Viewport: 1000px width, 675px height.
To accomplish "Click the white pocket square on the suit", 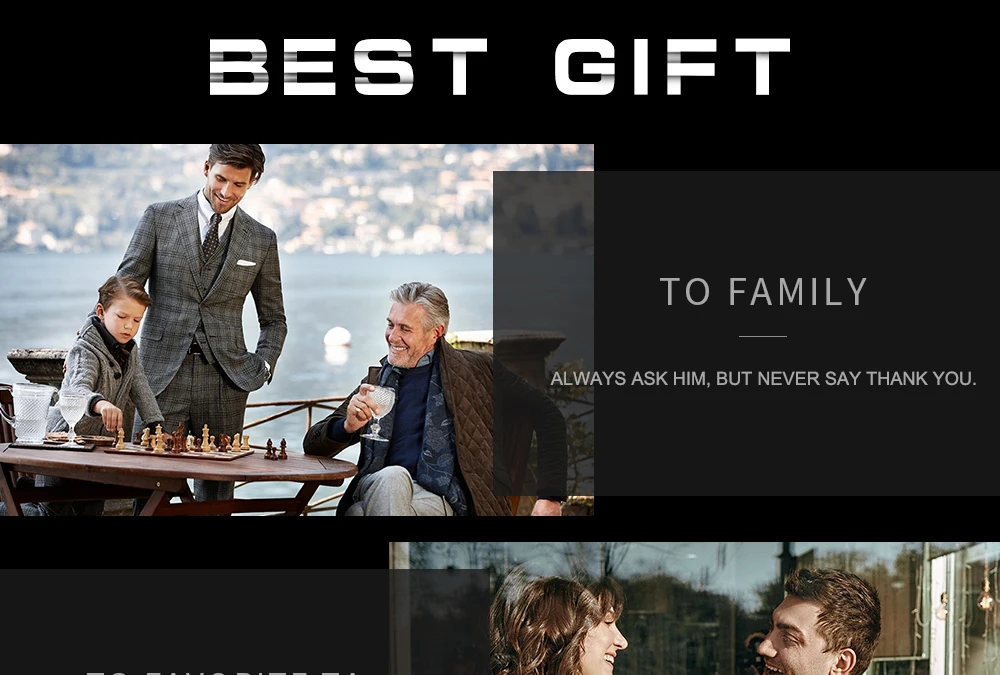I will [246, 262].
